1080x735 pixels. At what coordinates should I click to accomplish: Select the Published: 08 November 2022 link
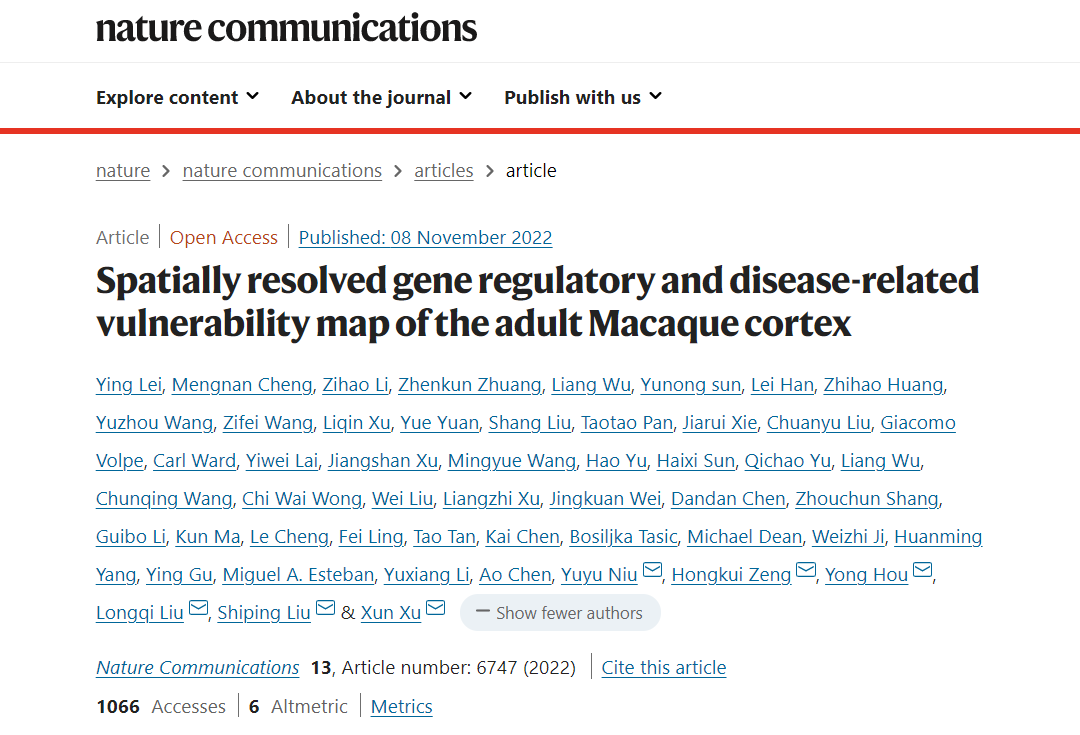tap(425, 238)
